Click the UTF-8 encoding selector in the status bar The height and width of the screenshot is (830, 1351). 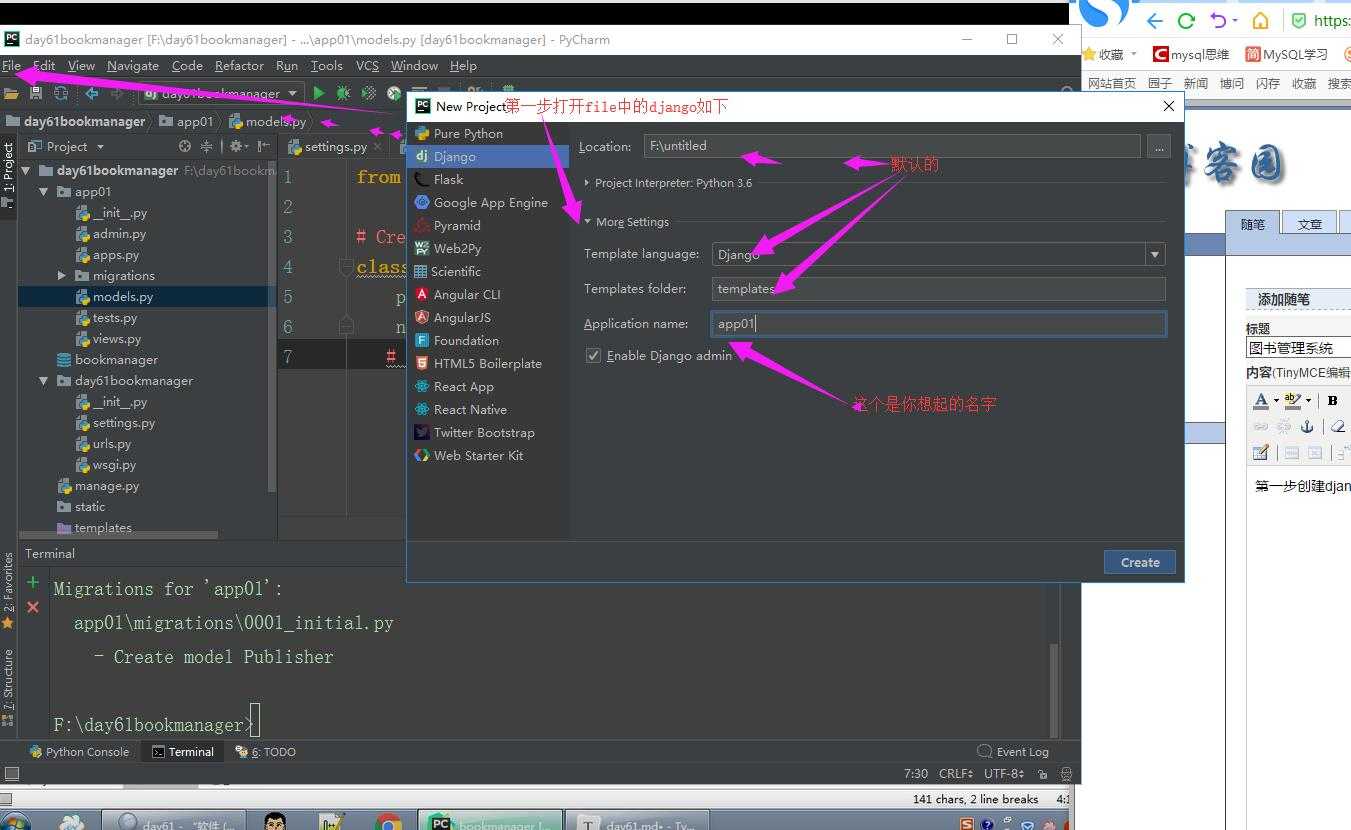click(x=1004, y=774)
